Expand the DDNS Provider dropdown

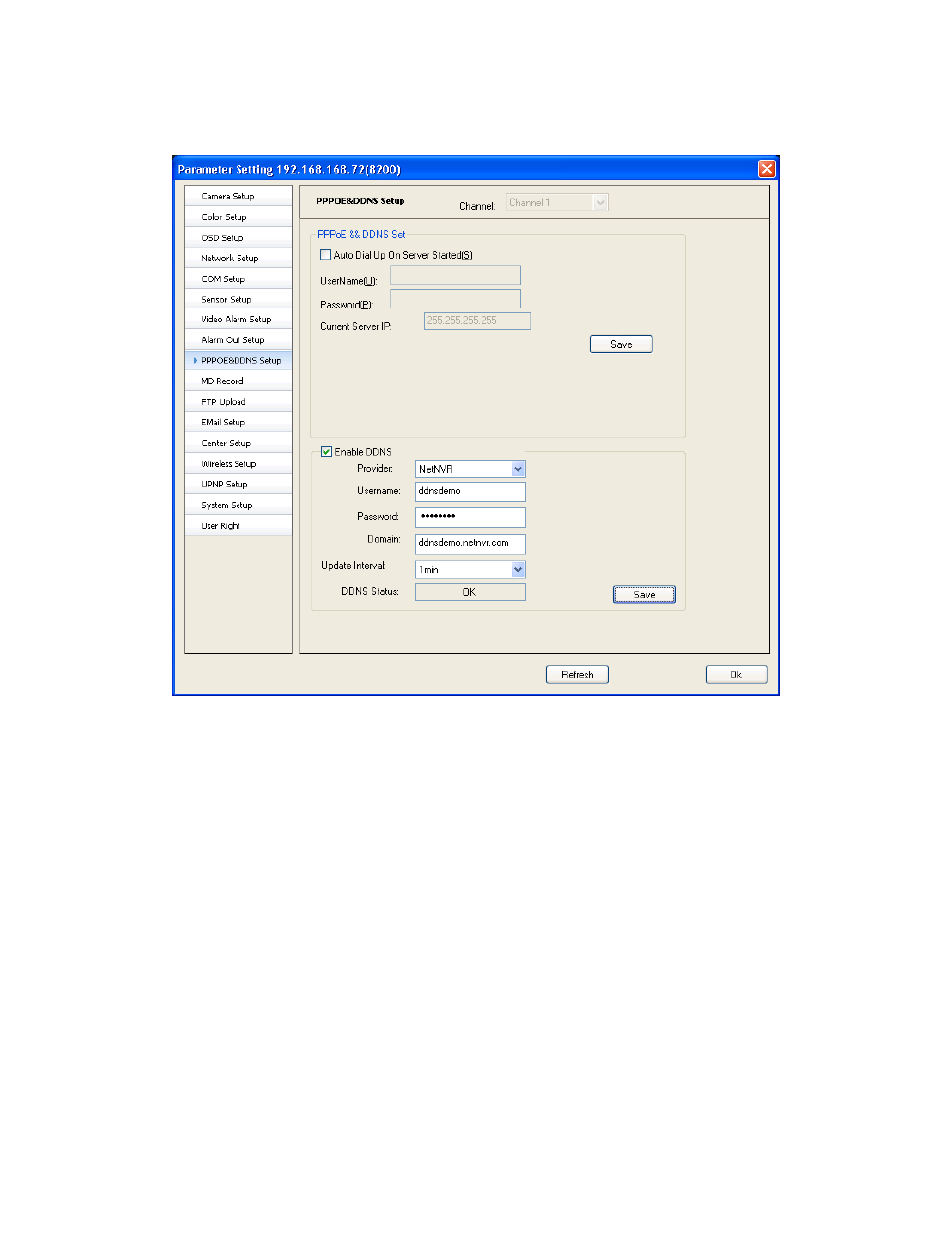pos(470,469)
